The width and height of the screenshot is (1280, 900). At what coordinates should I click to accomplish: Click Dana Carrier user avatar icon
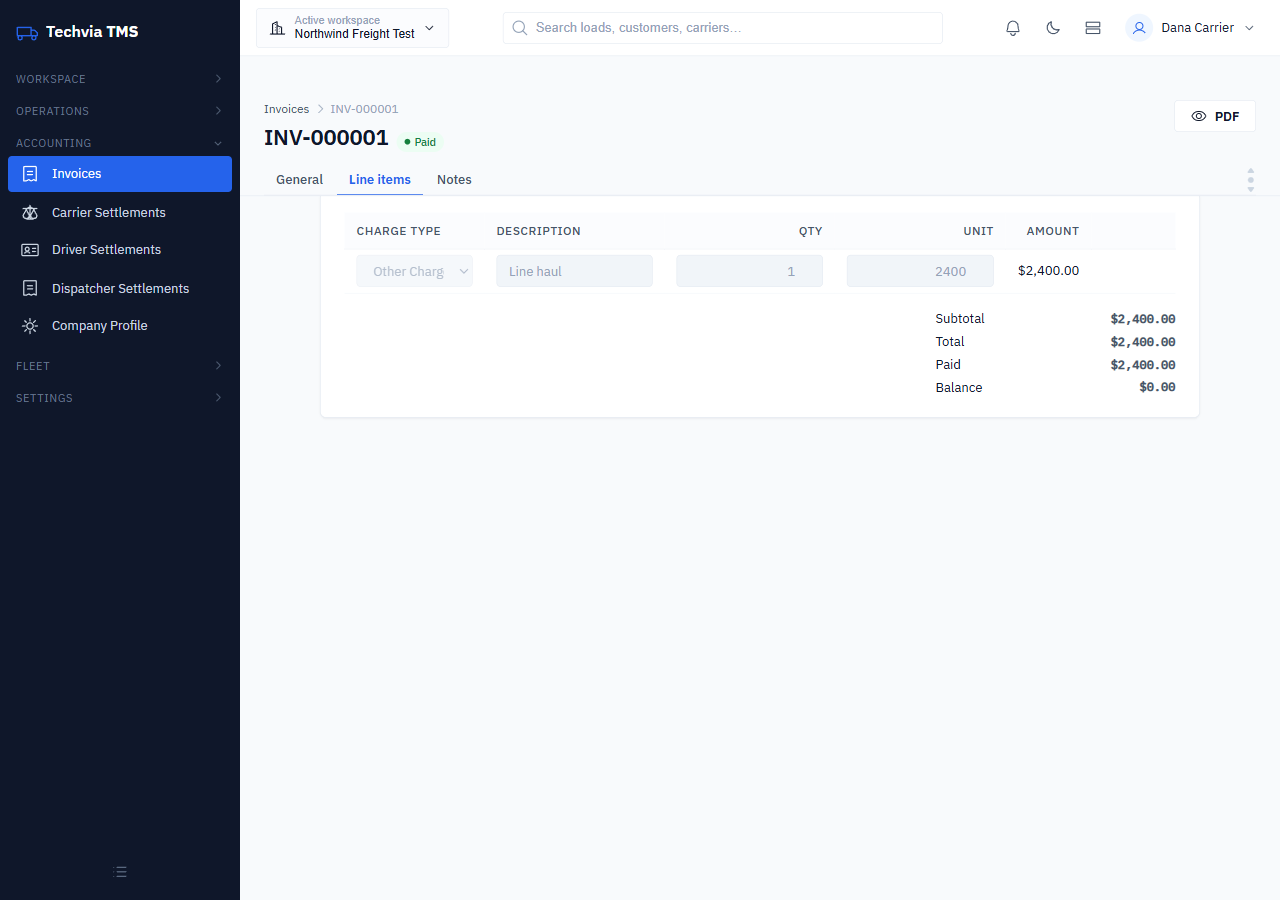click(x=1139, y=28)
